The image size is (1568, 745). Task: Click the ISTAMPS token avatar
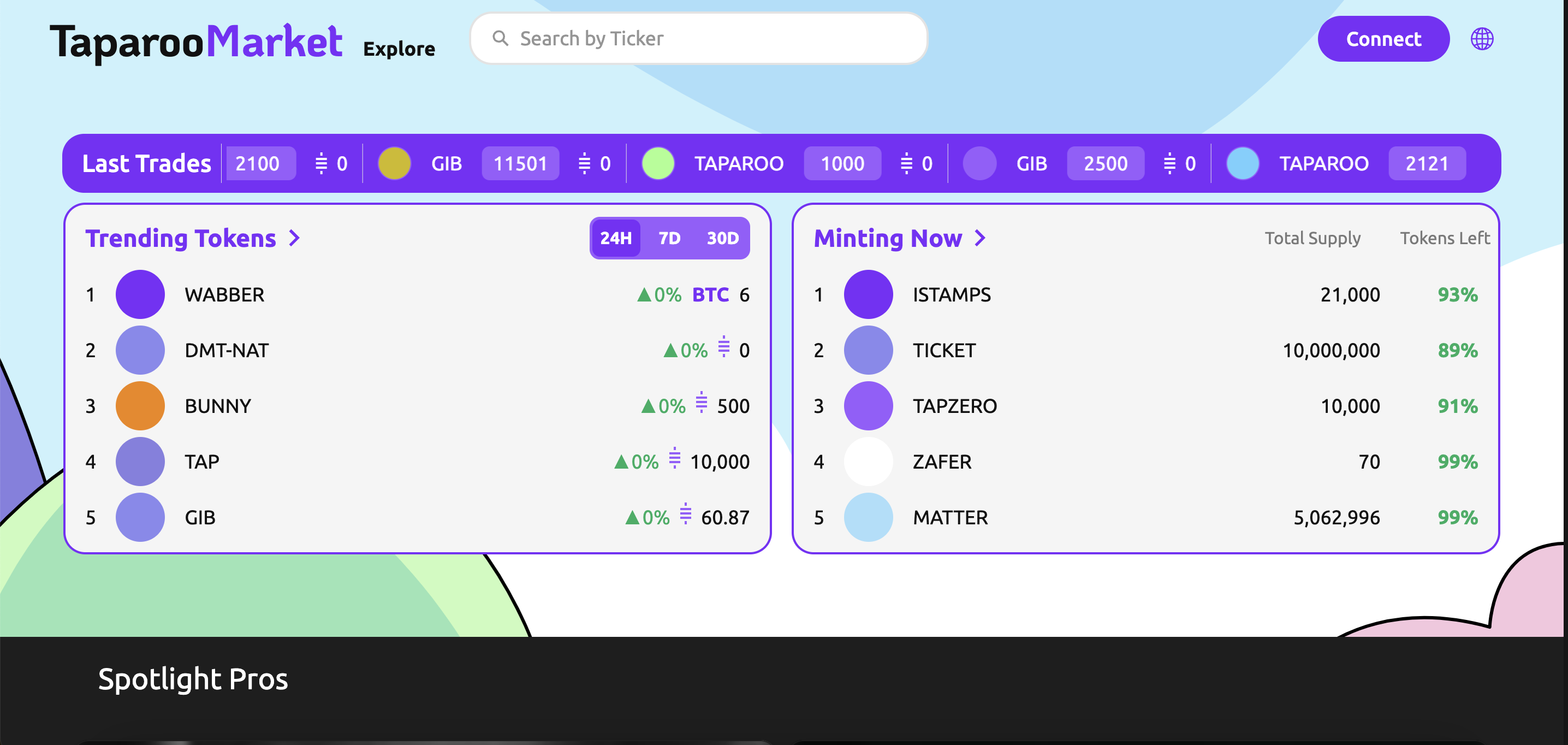[868, 294]
